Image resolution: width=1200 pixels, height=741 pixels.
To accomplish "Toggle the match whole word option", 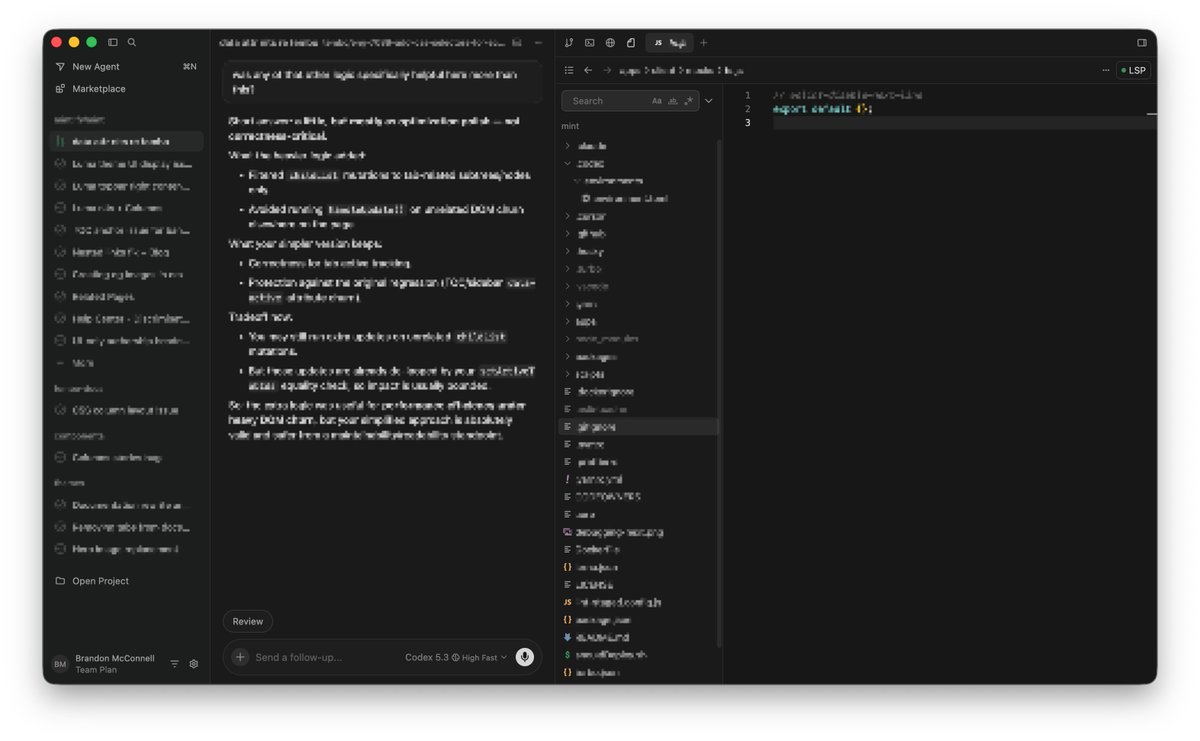I will [x=672, y=101].
